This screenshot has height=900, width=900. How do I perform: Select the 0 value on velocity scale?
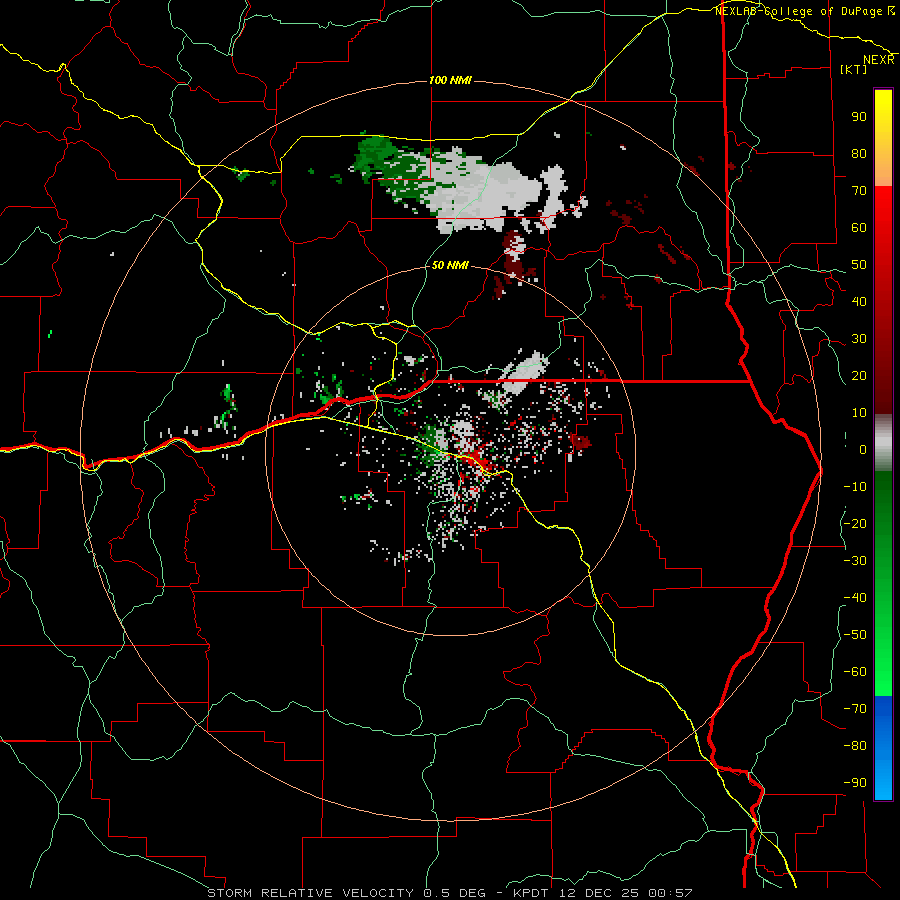tap(863, 449)
